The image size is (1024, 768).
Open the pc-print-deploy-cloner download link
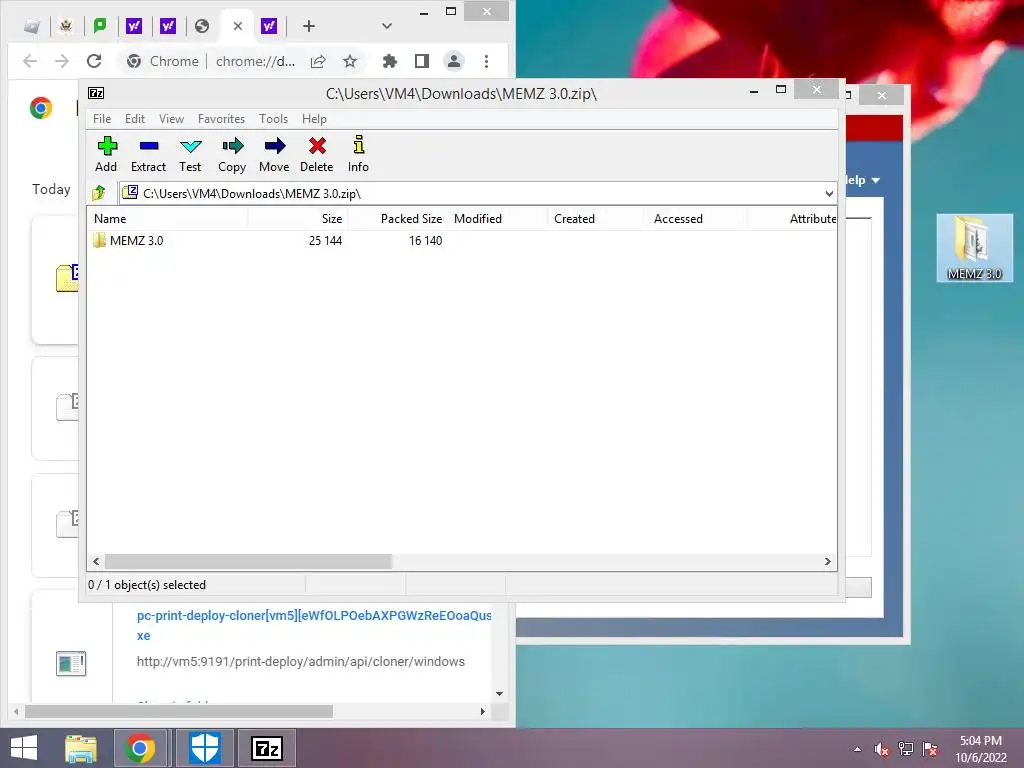pyautogui.click(x=314, y=625)
